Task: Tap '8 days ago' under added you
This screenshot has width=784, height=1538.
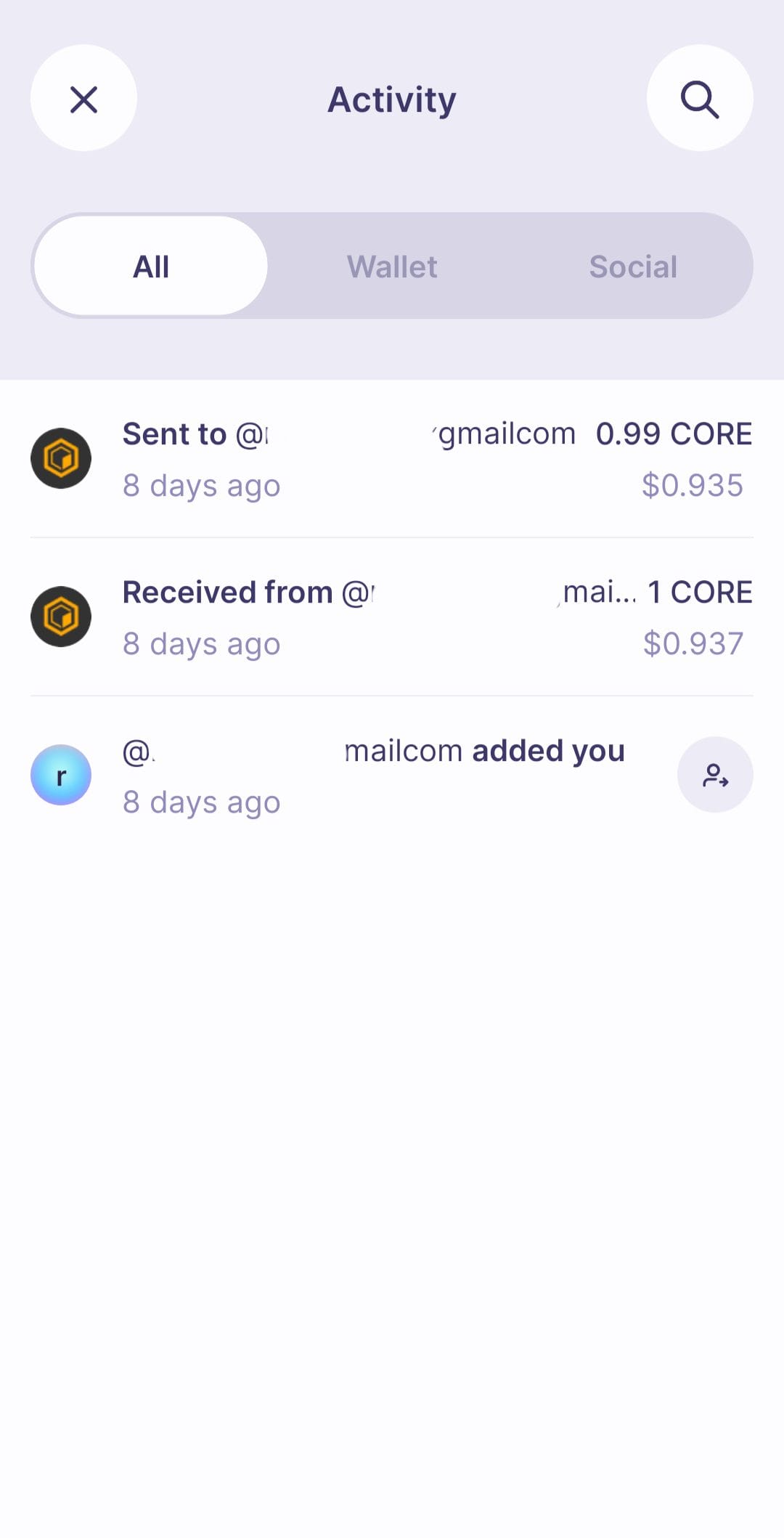Action: click(x=201, y=802)
